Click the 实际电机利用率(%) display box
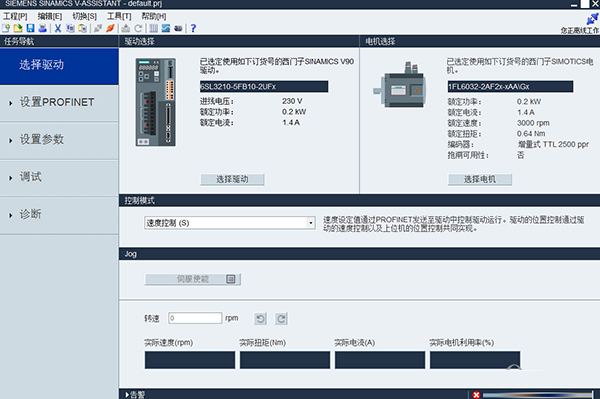The width and height of the screenshot is (600, 399). 475,360
